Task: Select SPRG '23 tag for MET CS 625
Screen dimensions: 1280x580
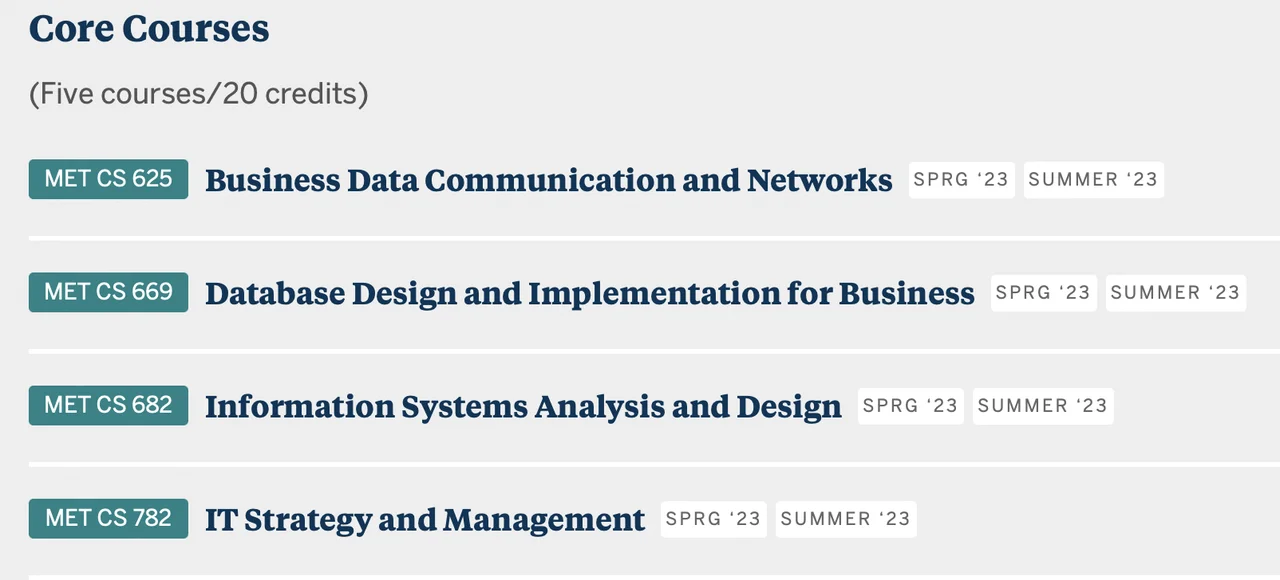Action: [961, 180]
